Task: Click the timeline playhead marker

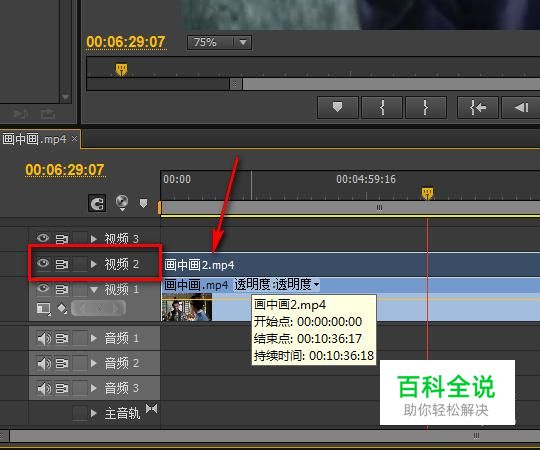Action: 427,193
